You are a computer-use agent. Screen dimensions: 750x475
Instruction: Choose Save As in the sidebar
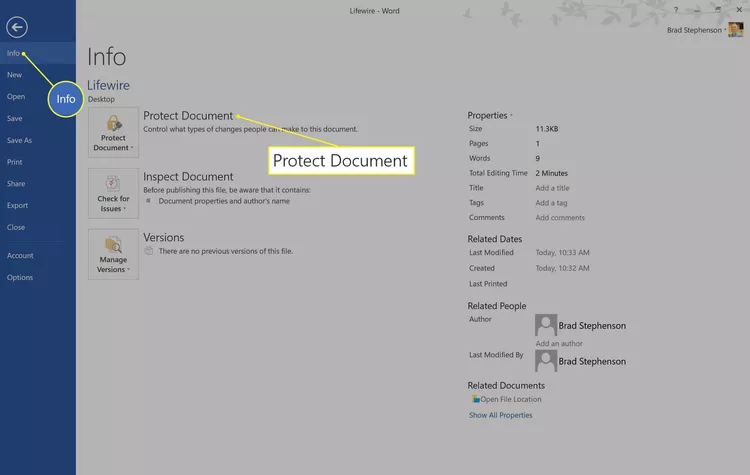tap(38, 140)
